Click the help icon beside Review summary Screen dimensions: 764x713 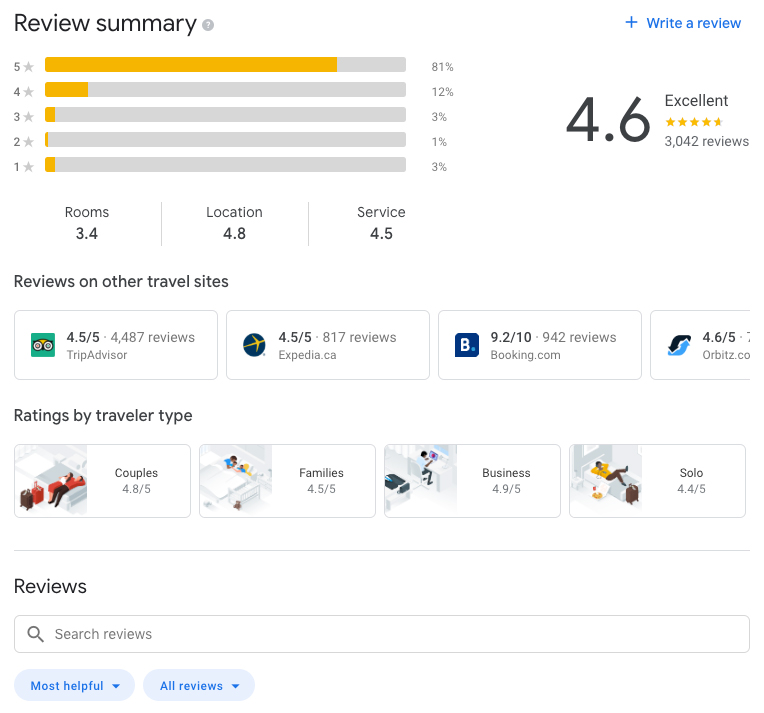pyautogui.click(x=208, y=25)
